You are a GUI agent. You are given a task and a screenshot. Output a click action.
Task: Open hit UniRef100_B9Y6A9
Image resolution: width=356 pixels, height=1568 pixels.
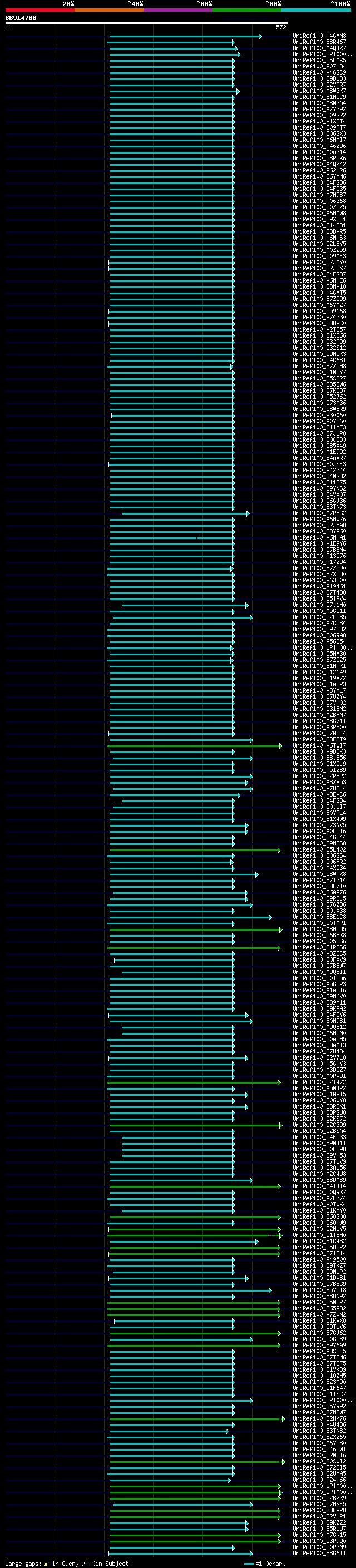click(x=319, y=1345)
